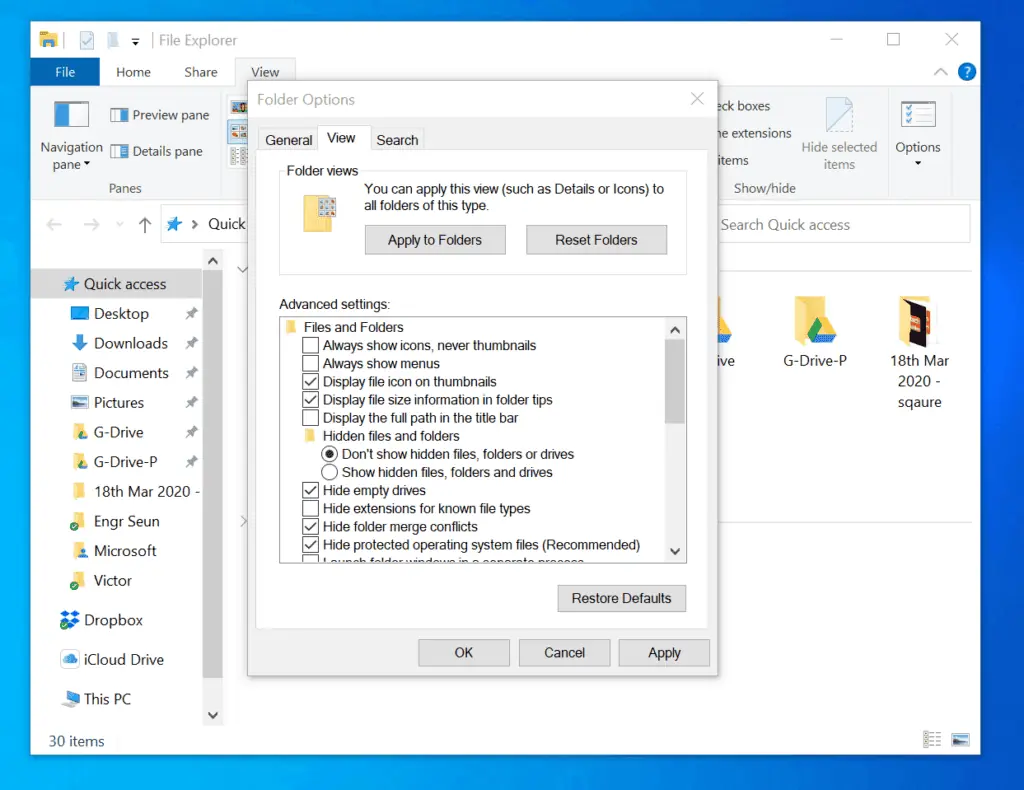Uncheck Display file size information in folder tips
Image resolution: width=1024 pixels, height=790 pixels.
coord(311,400)
